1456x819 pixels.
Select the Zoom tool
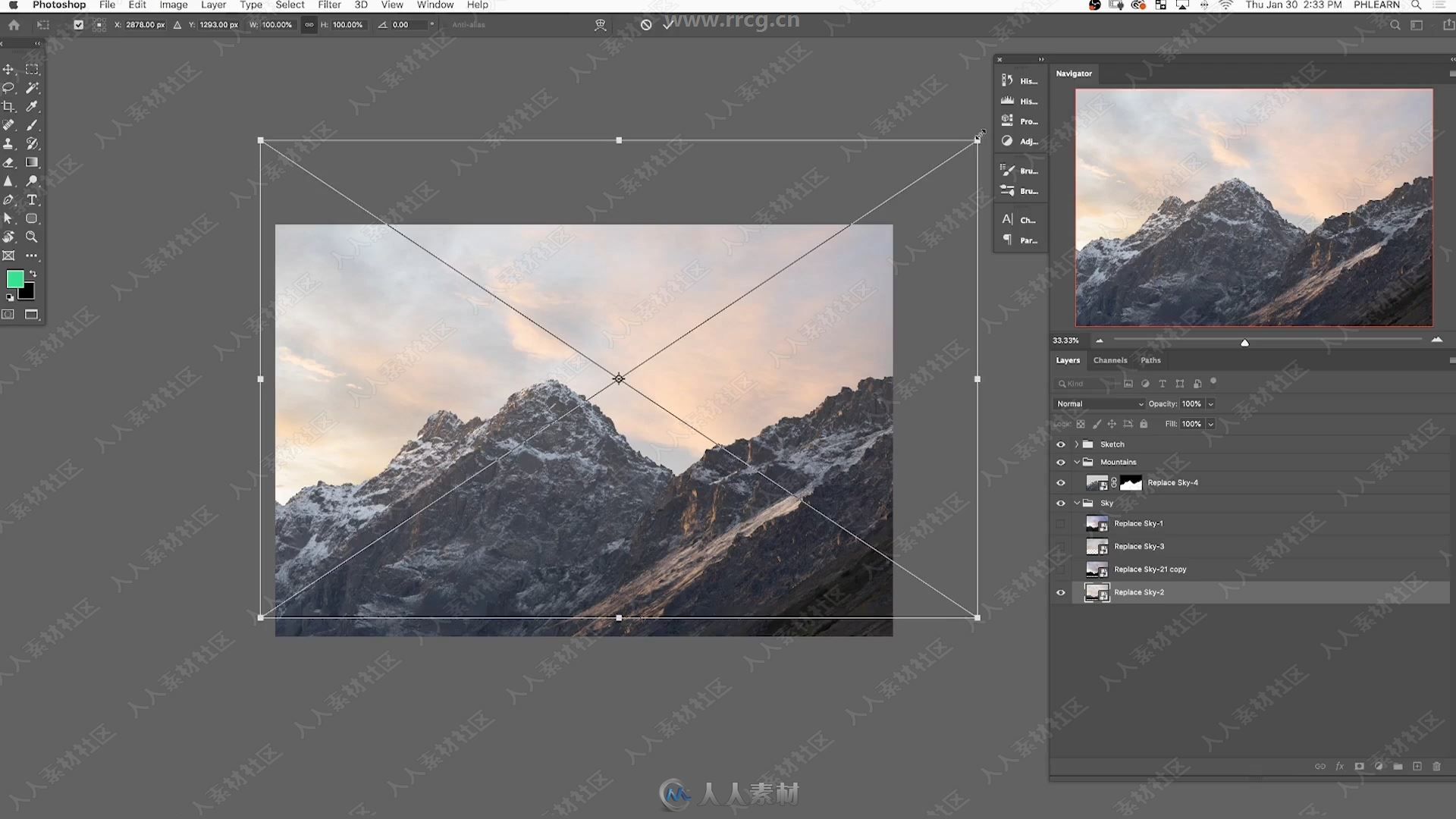(32, 236)
